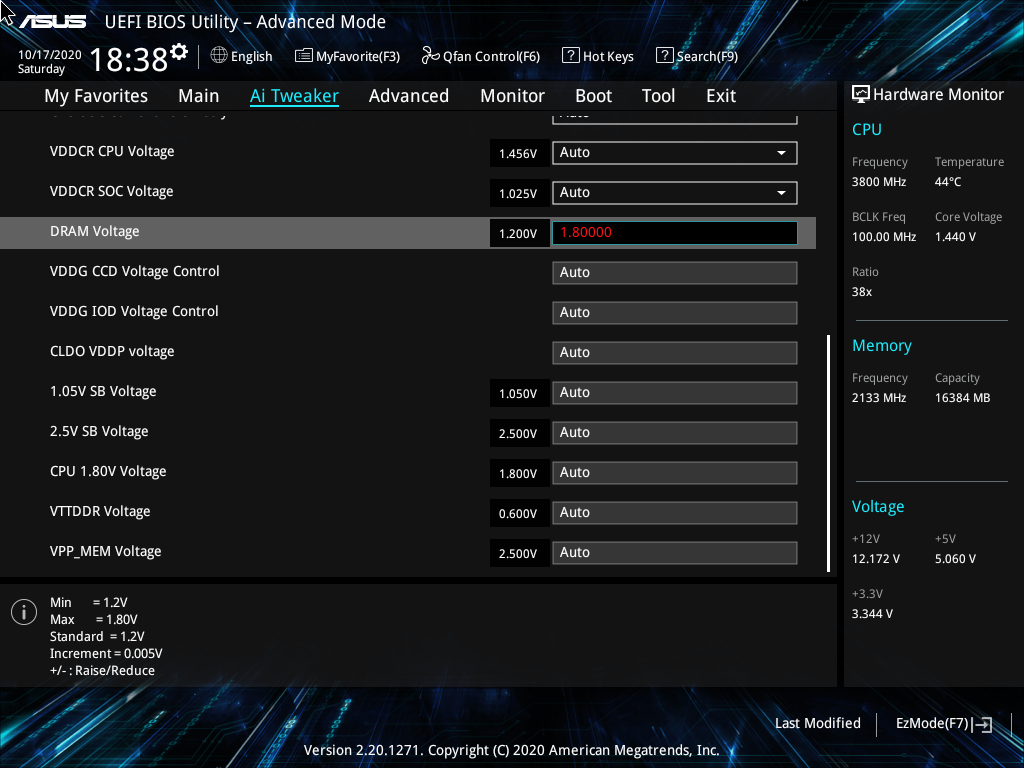Click the ASUS logo
This screenshot has height=768, width=1024.
point(52,22)
